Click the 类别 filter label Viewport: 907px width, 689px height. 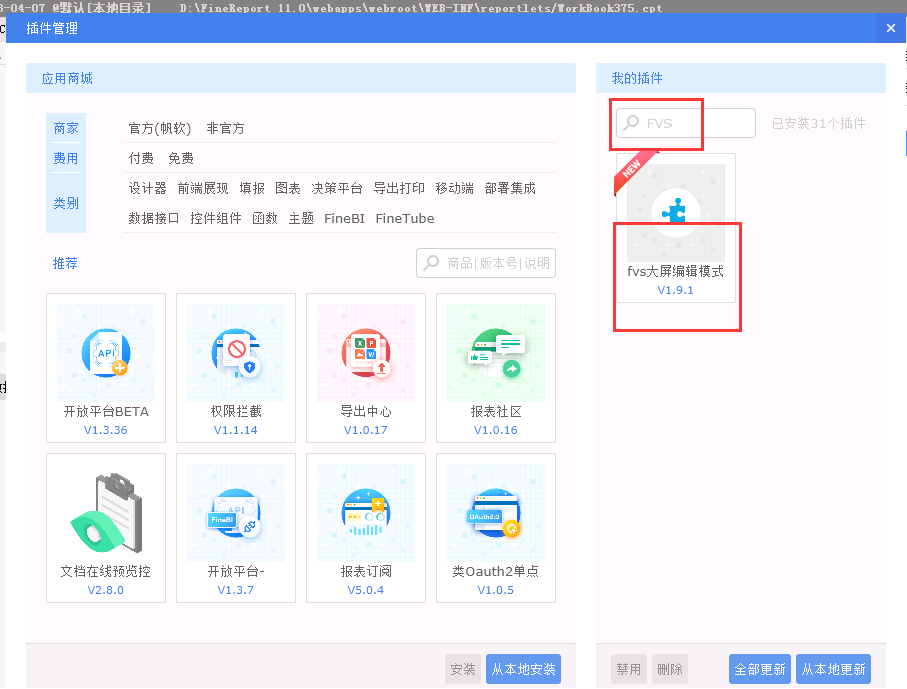click(x=66, y=203)
